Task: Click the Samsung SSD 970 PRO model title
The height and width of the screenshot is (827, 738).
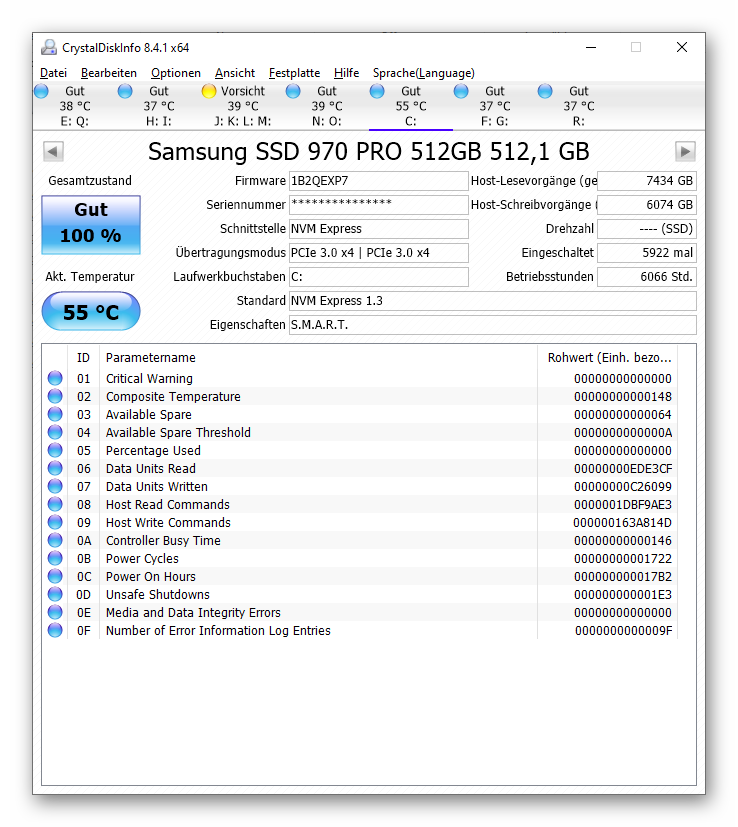Action: coord(368,152)
